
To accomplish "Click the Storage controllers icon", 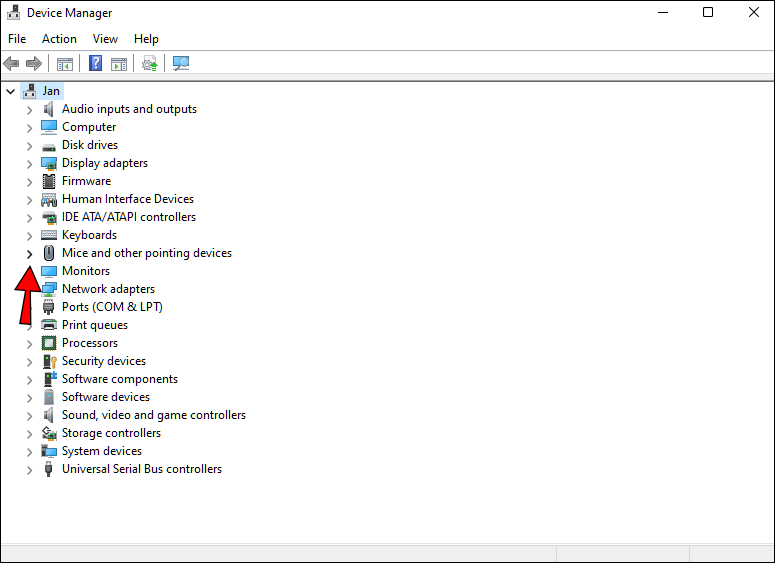I will [49, 433].
